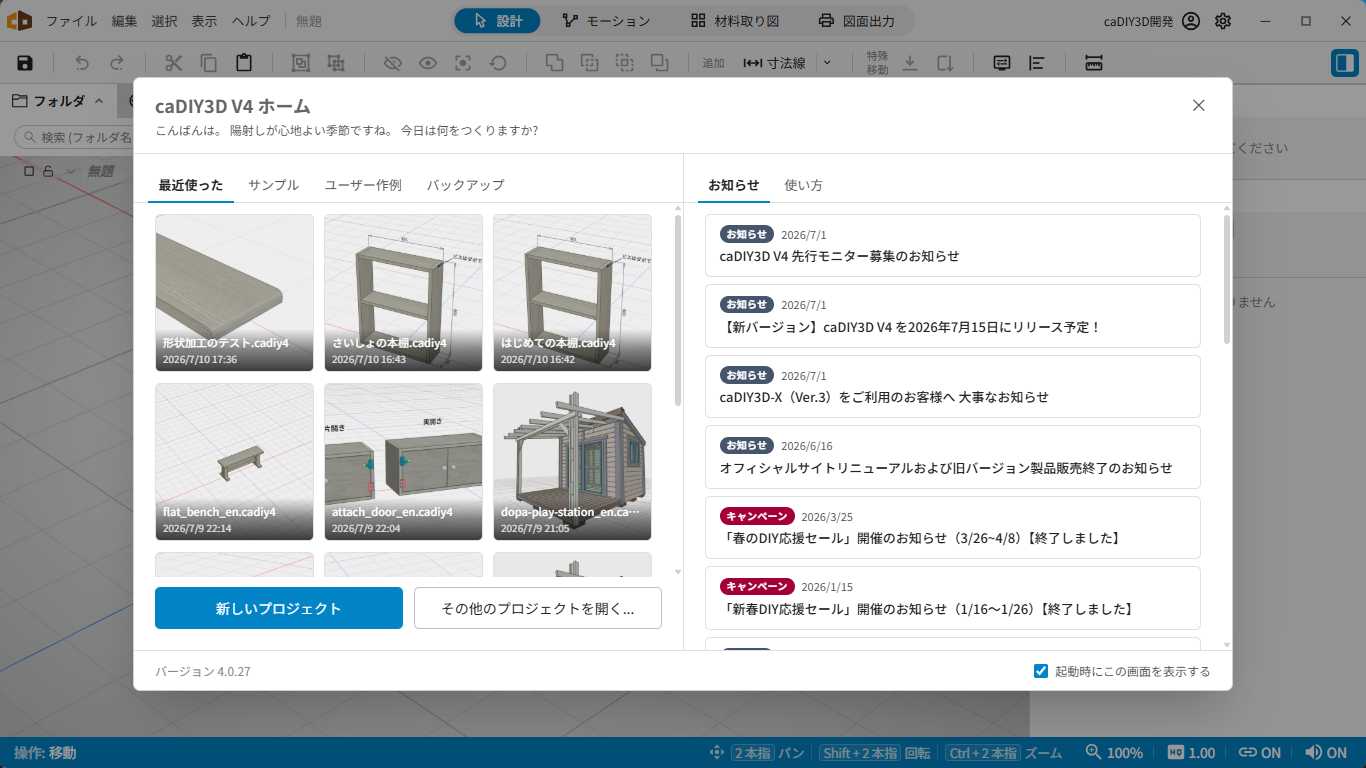Open the 表示 menu
Image resolution: width=1366 pixels, height=768 pixels.
click(x=204, y=21)
